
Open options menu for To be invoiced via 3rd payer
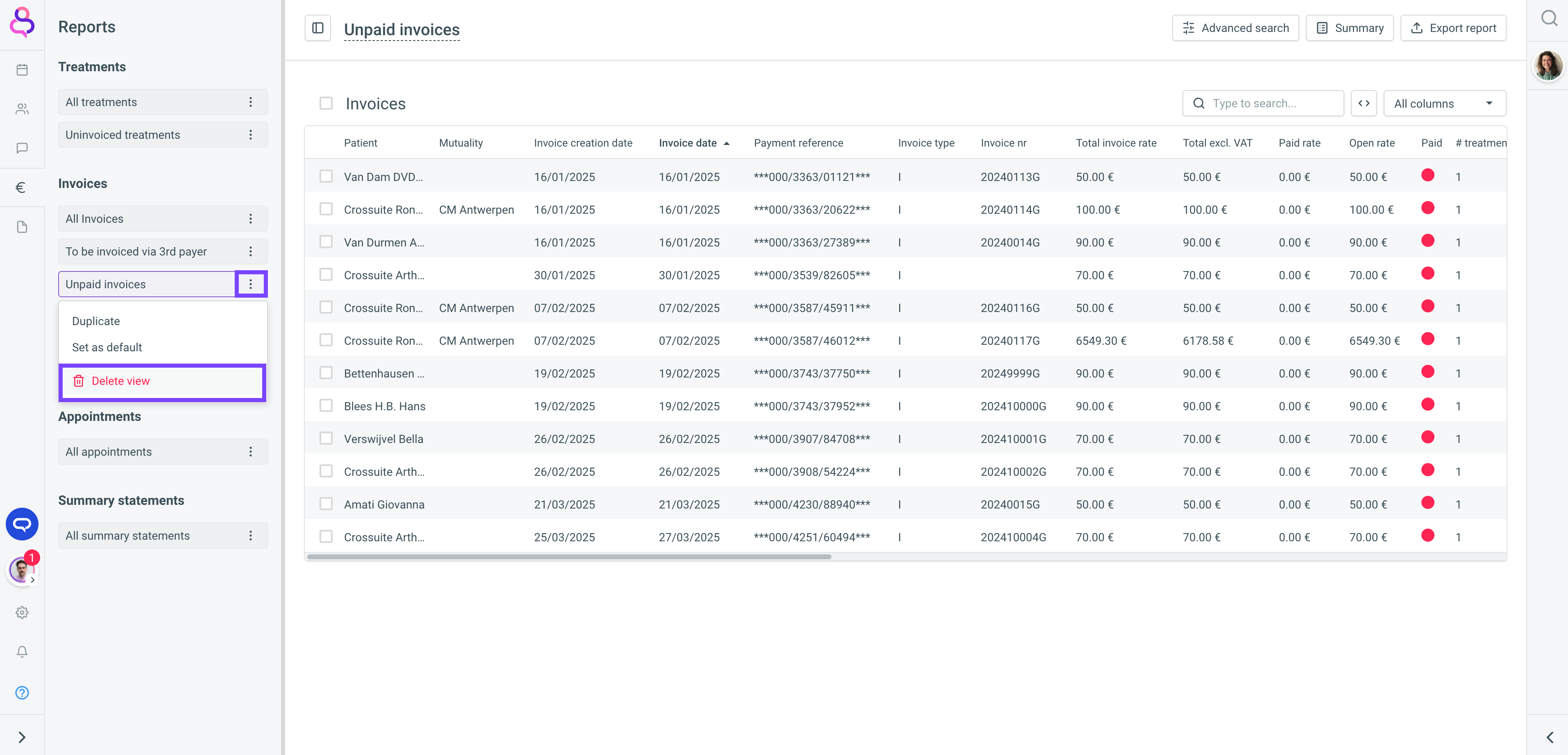pyautogui.click(x=250, y=252)
